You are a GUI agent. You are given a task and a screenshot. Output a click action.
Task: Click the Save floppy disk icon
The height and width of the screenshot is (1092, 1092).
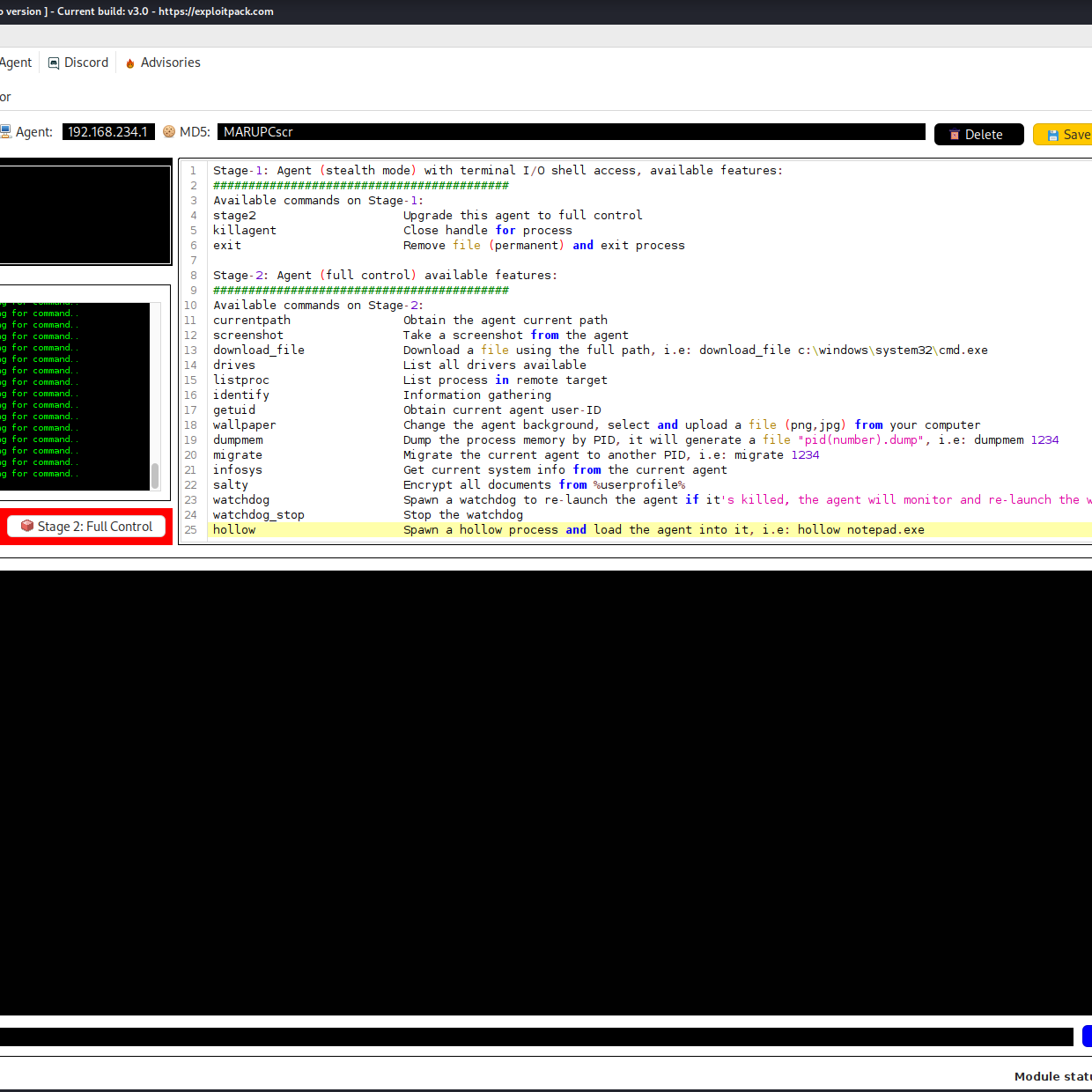1052,135
